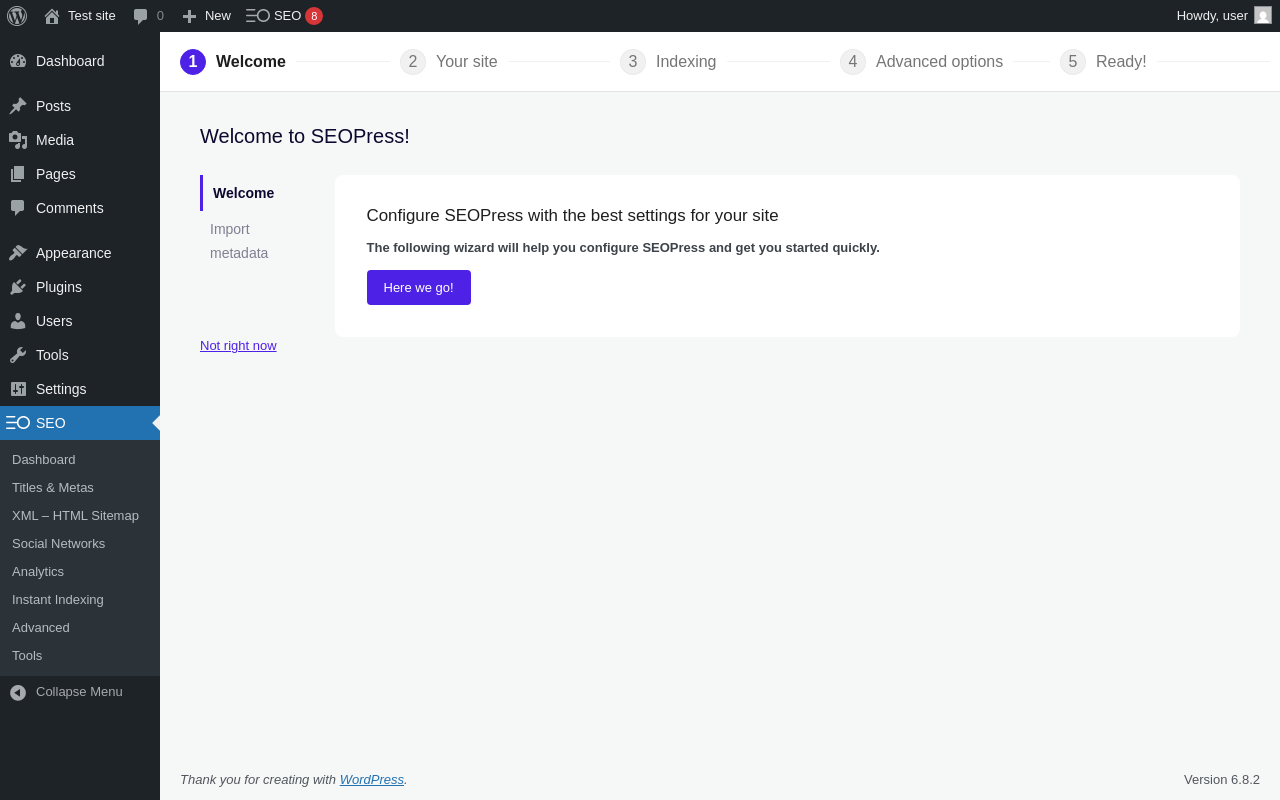This screenshot has width=1280, height=800.
Task: Select wizard step 4 circle
Action: coord(853,62)
